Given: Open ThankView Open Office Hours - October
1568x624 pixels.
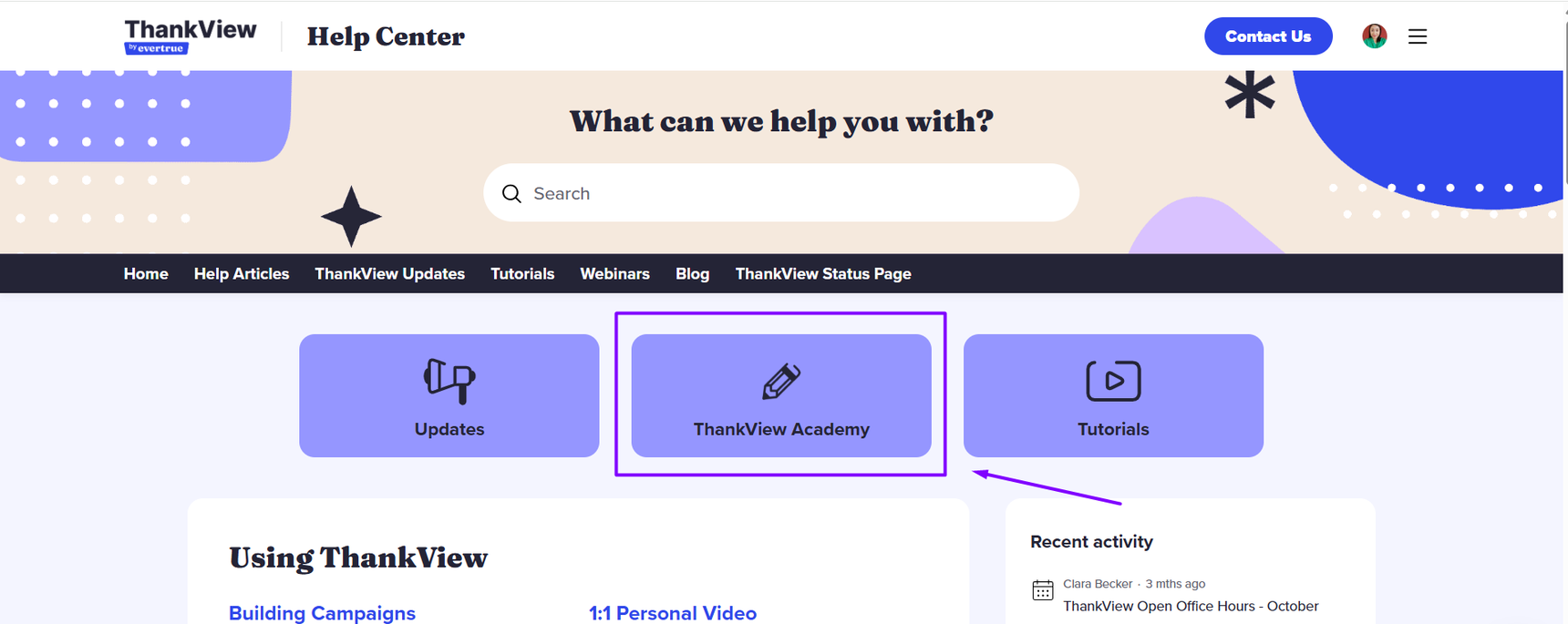Looking at the screenshot, I should click(x=1191, y=606).
